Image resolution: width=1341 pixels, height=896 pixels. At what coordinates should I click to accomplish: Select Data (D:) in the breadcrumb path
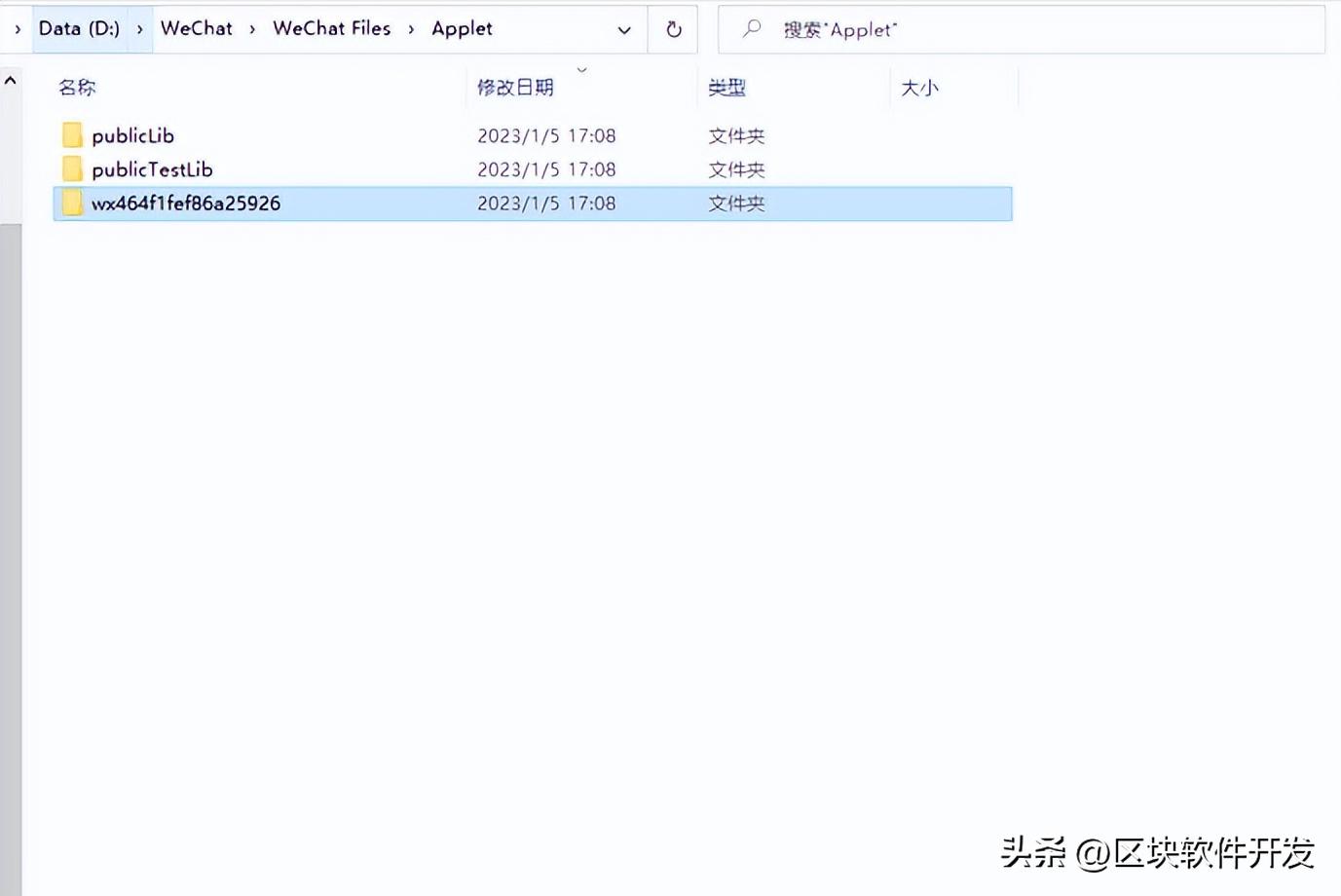pos(79,28)
